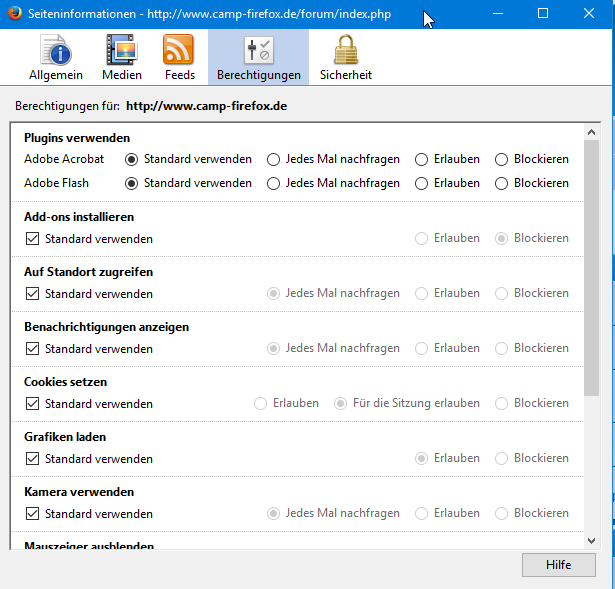Screen dimensions: 615x589
Task: Select the Berechtigungen permissions icon
Action: (x=258, y=51)
